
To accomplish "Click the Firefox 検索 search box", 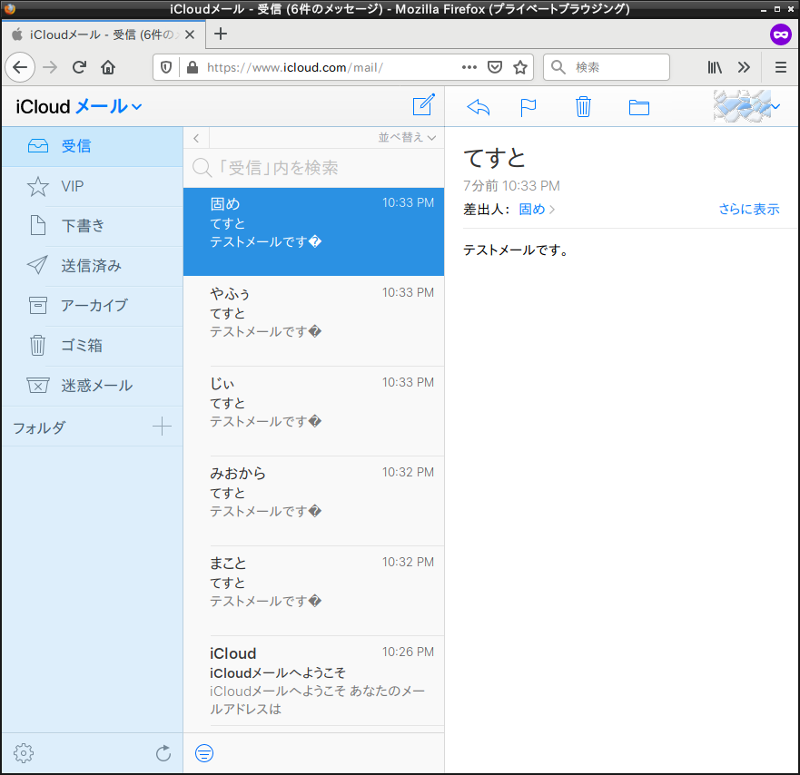I will pyautogui.click(x=607, y=67).
